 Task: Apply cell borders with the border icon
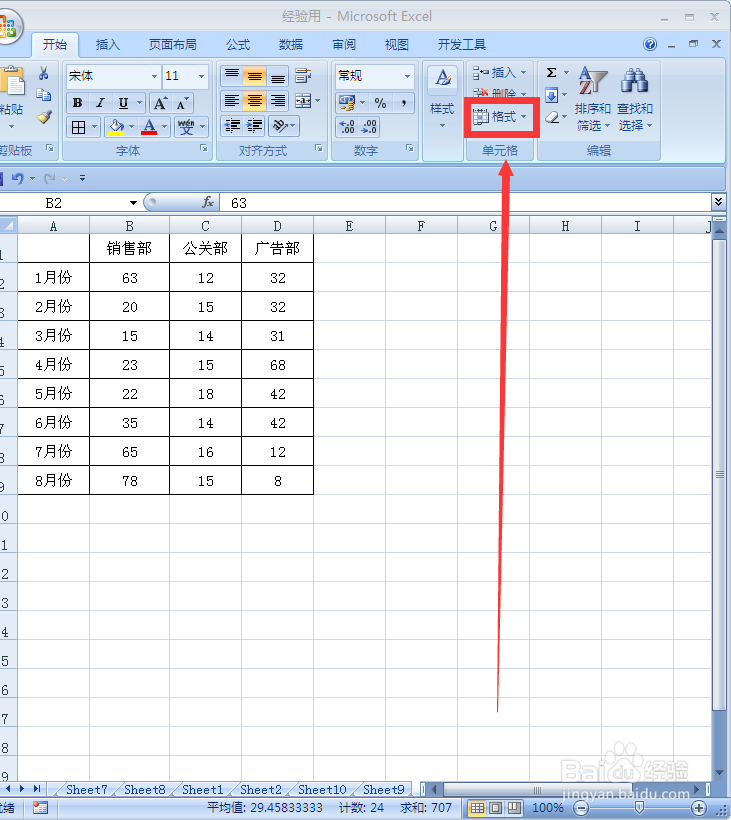[x=78, y=127]
